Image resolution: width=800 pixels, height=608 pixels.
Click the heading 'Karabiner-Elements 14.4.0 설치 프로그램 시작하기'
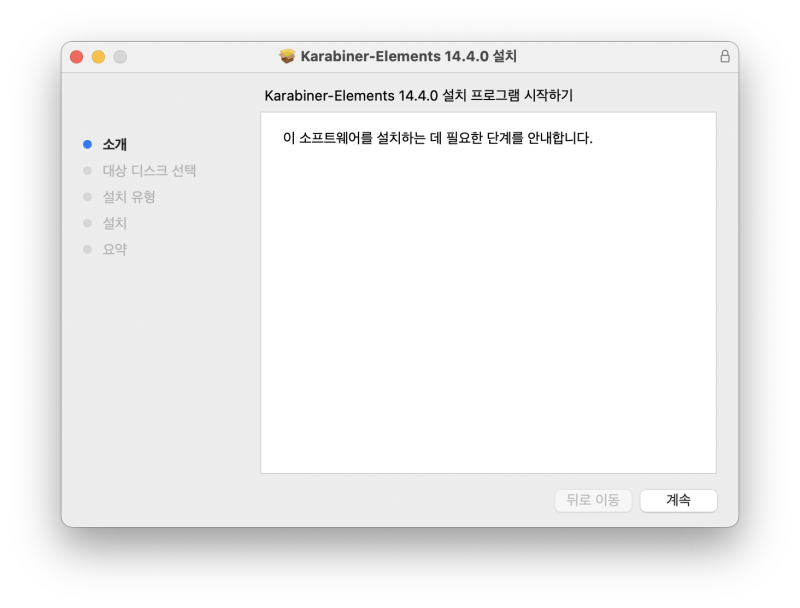point(418,95)
